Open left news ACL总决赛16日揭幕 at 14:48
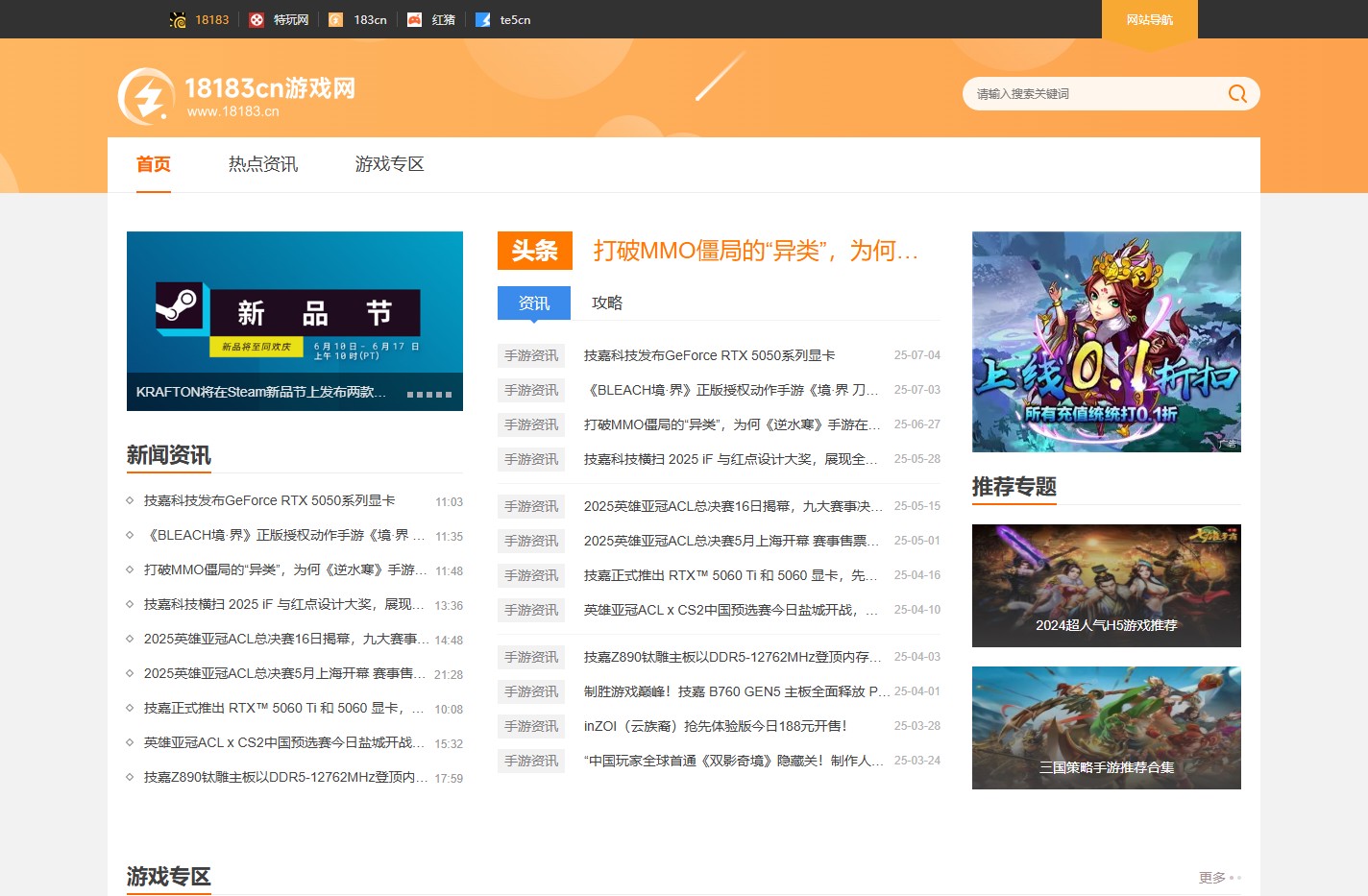Viewport: 1368px width, 896px height. click(286, 639)
